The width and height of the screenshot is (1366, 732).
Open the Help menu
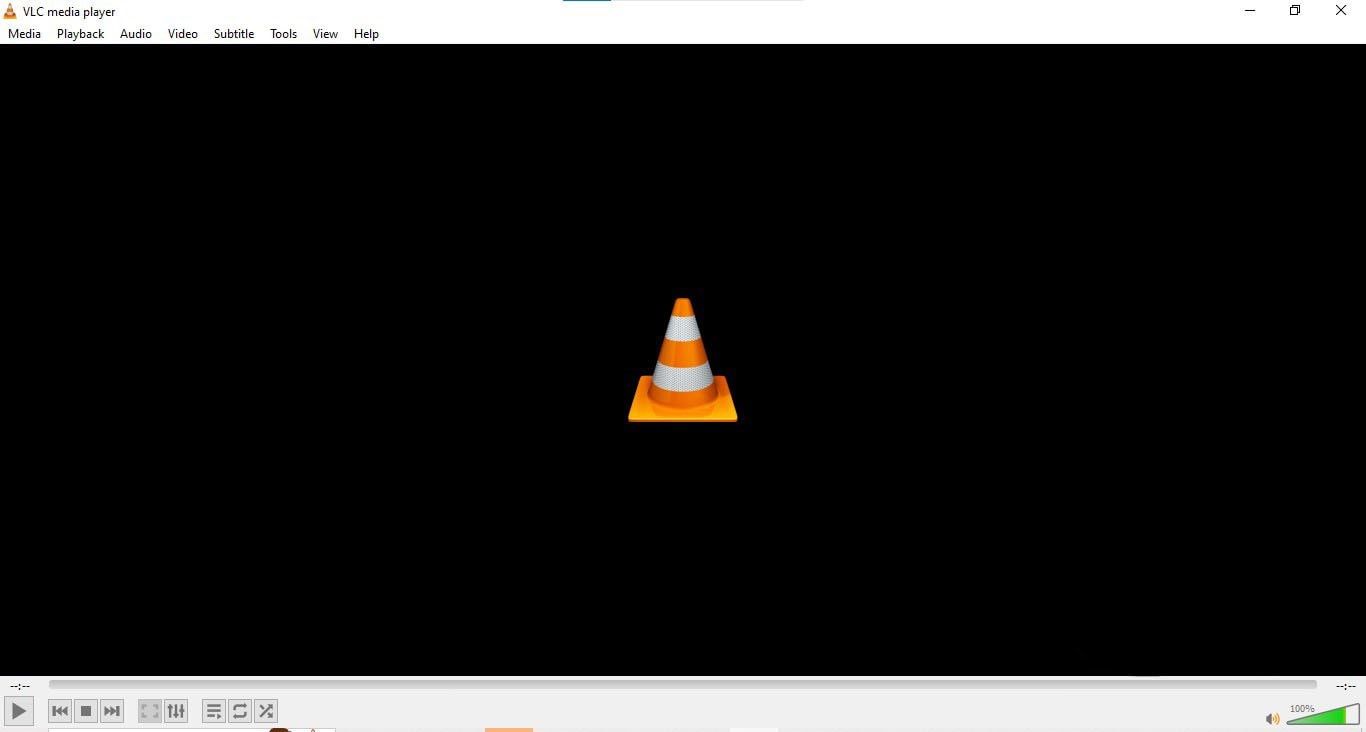[367, 34]
